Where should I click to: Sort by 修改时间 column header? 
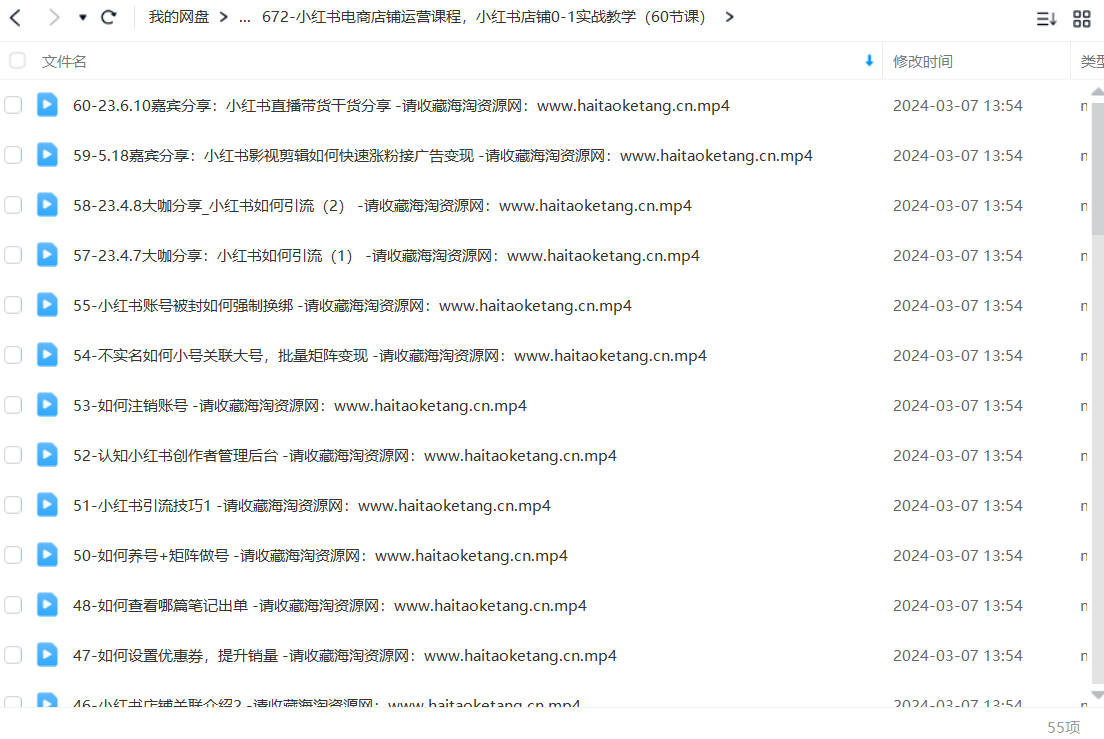click(922, 61)
